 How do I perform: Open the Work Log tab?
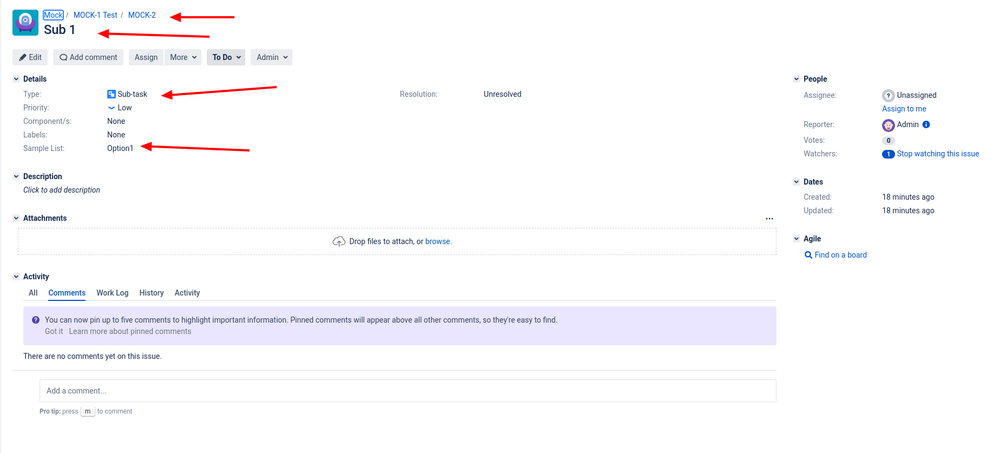[x=112, y=293]
